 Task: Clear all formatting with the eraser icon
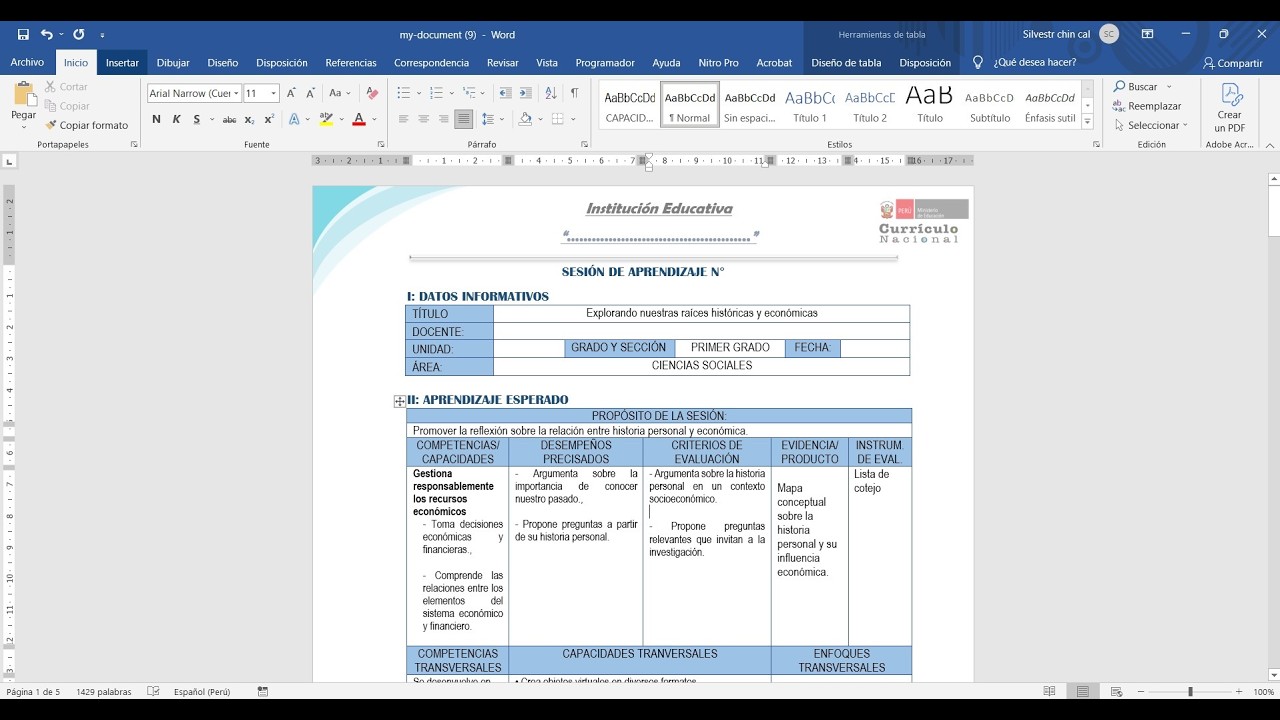point(372,93)
